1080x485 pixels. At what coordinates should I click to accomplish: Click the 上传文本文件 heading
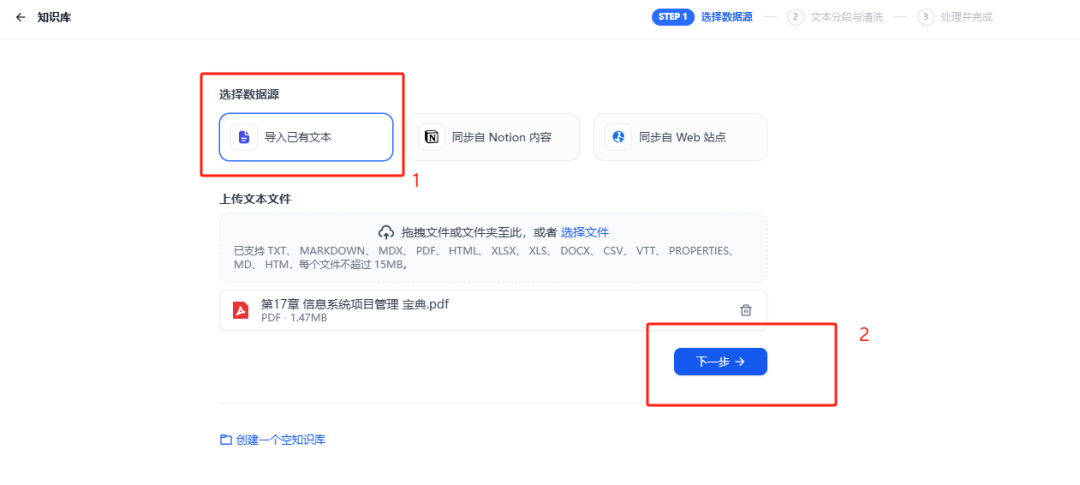(x=255, y=199)
